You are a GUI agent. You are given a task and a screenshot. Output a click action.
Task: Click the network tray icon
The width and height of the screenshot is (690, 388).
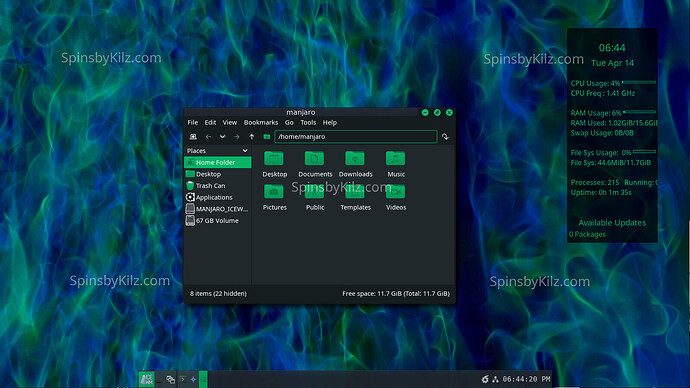coord(495,379)
